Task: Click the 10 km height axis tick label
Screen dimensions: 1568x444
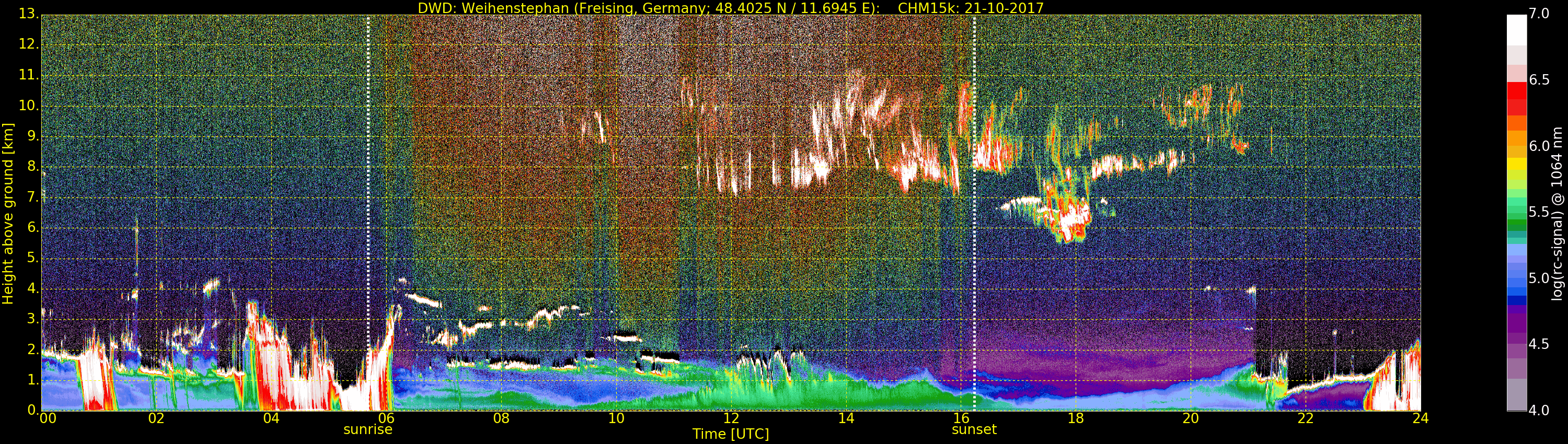Action: click(27, 106)
